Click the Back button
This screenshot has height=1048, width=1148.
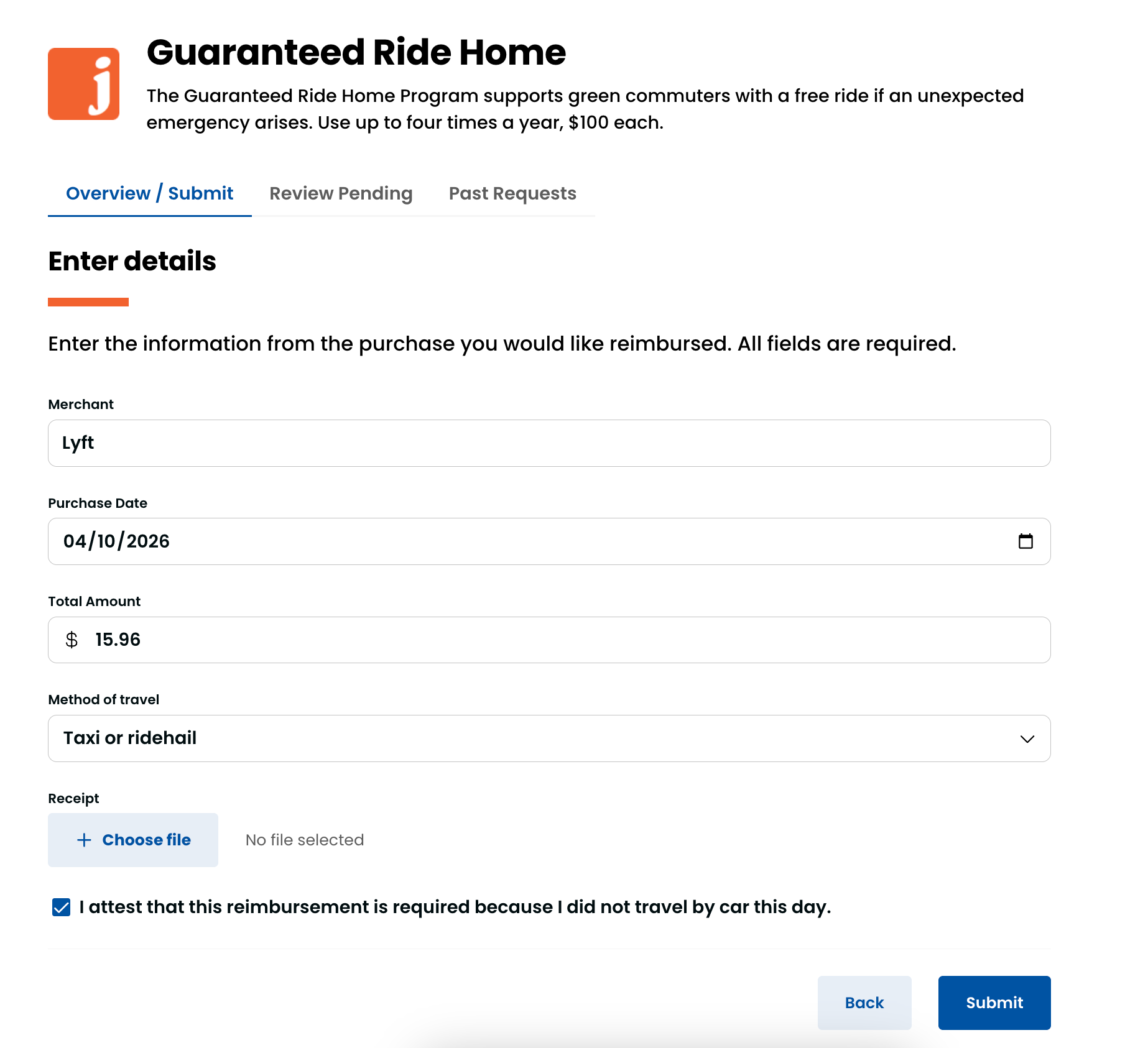tap(864, 1003)
